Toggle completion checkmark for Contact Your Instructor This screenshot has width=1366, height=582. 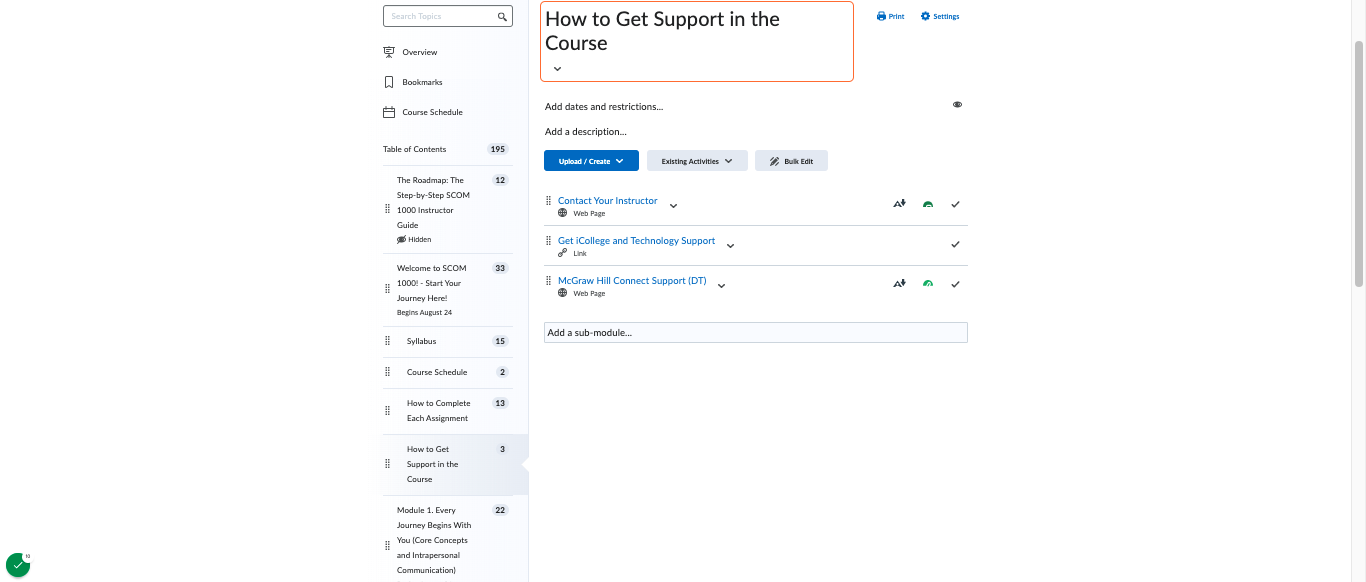pos(955,204)
